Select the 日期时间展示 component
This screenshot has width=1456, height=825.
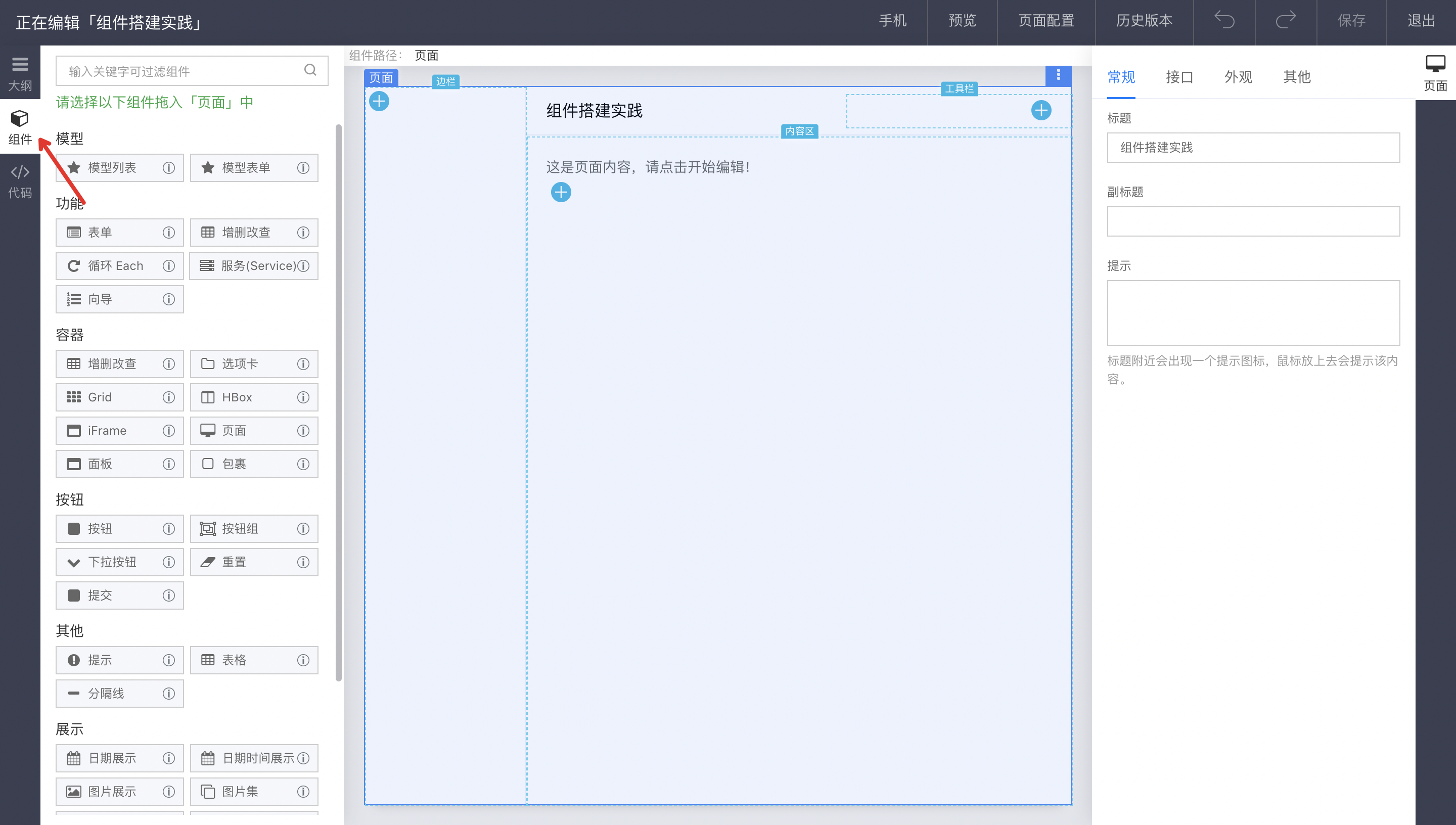pos(254,758)
